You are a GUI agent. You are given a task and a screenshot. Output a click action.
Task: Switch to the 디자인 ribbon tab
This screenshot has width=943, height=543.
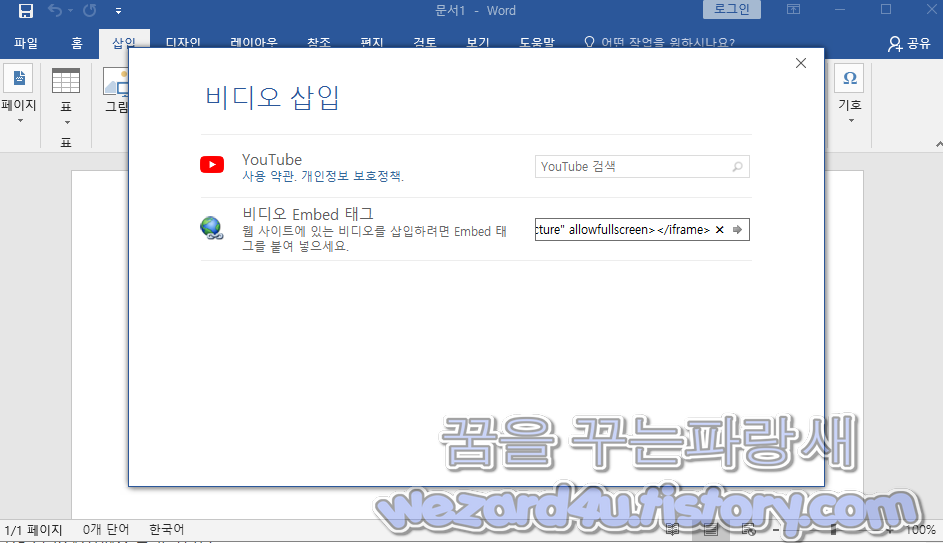coord(183,43)
